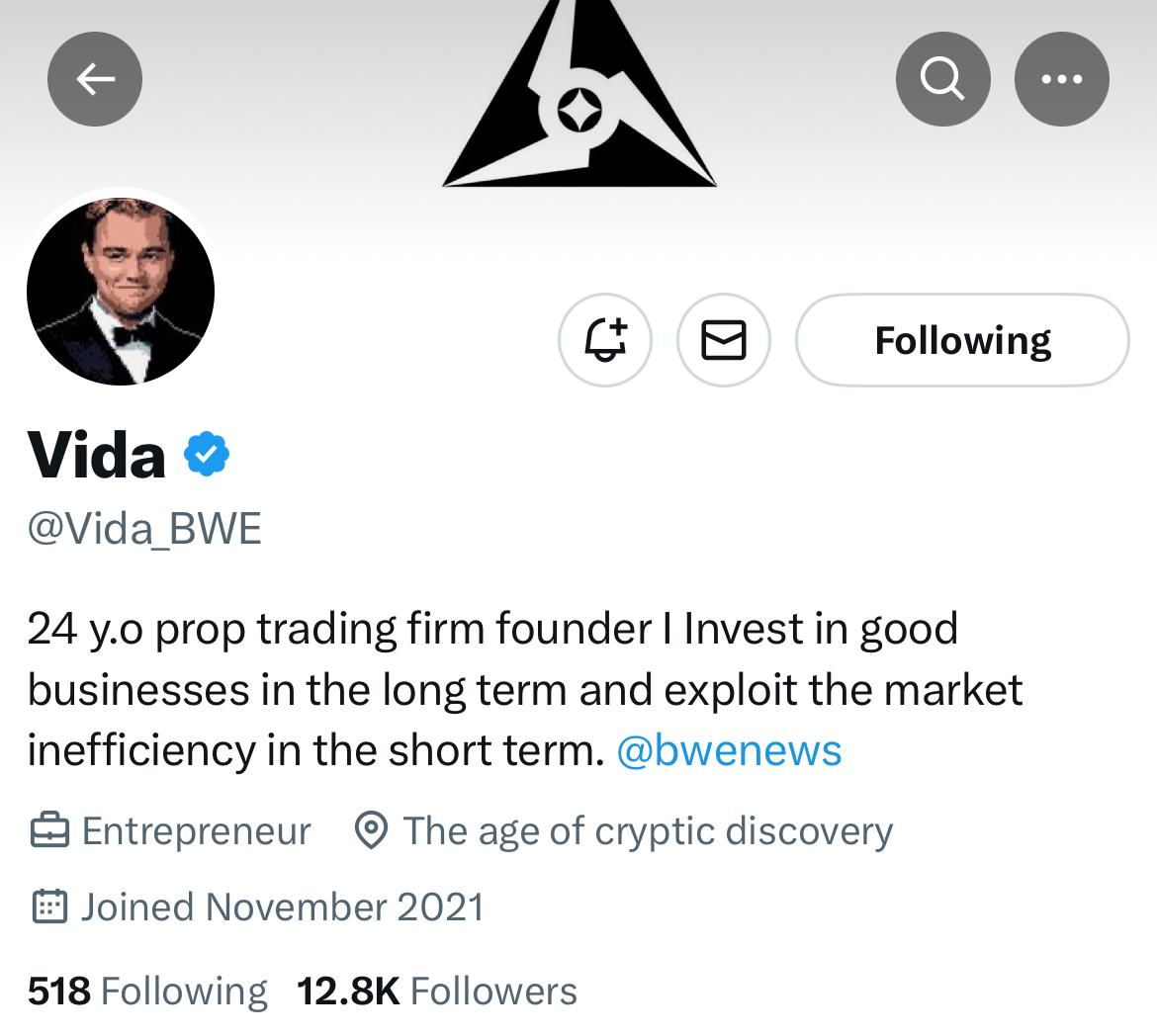Click the Vida display name
This screenshot has height=1036, width=1157.
click(x=97, y=456)
